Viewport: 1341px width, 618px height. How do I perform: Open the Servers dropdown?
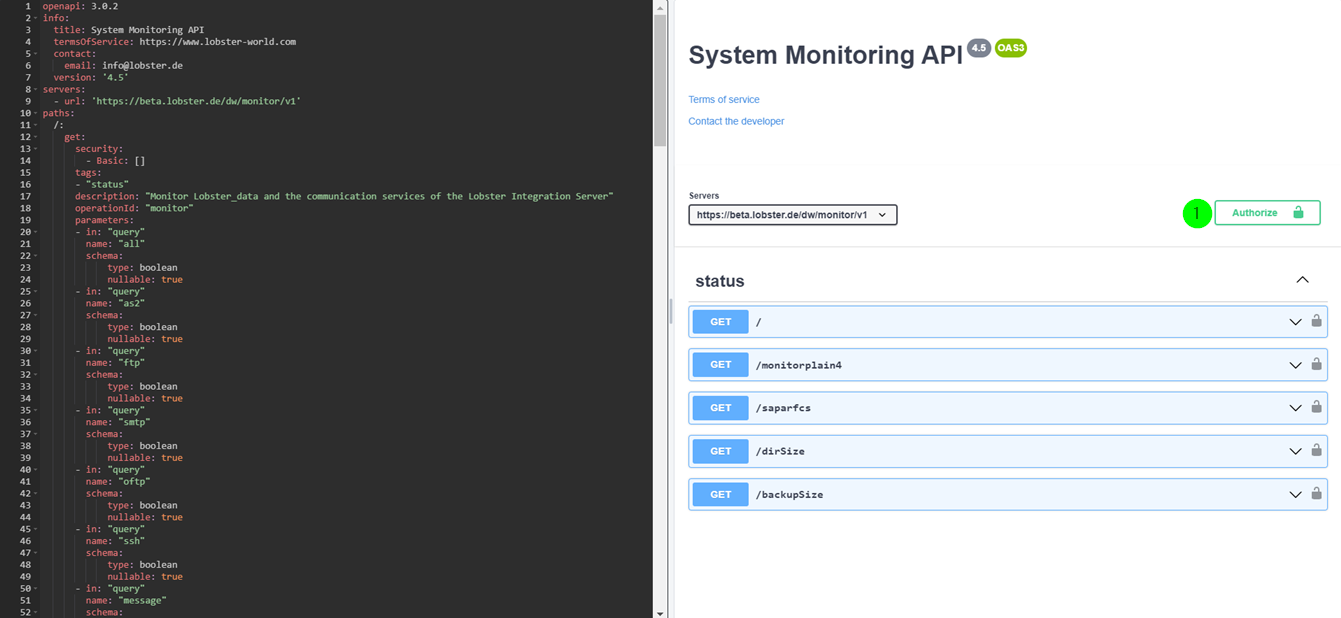tap(793, 214)
